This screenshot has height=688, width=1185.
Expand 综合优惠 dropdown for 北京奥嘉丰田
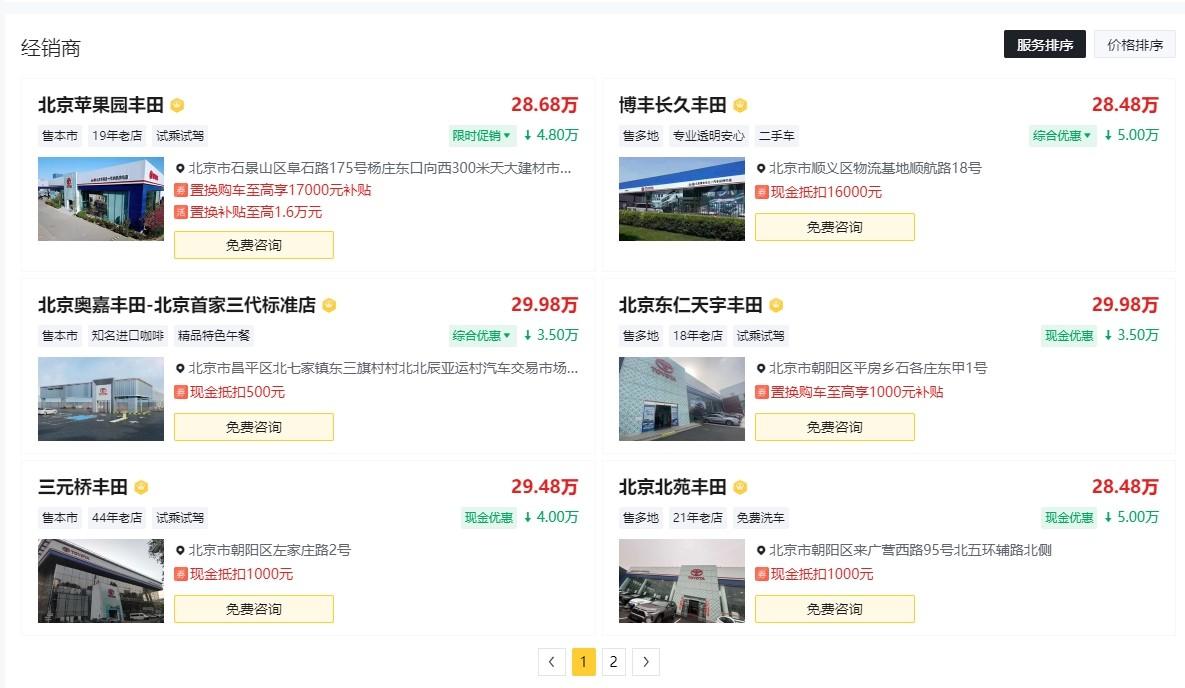pyautogui.click(x=481, y=335)
